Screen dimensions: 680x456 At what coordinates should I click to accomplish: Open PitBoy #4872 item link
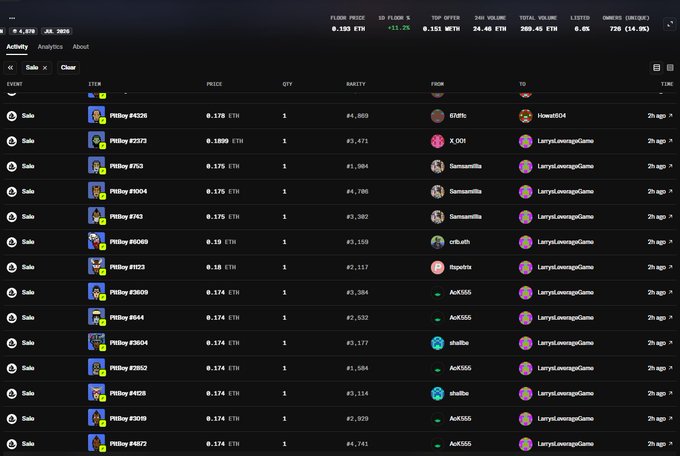[128, 443]
